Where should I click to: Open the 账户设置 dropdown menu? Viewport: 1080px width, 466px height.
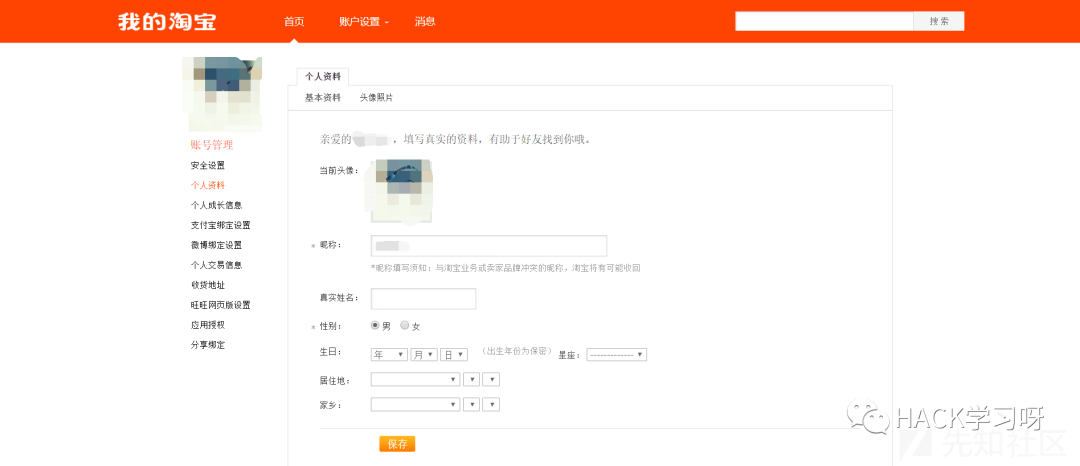364,21
